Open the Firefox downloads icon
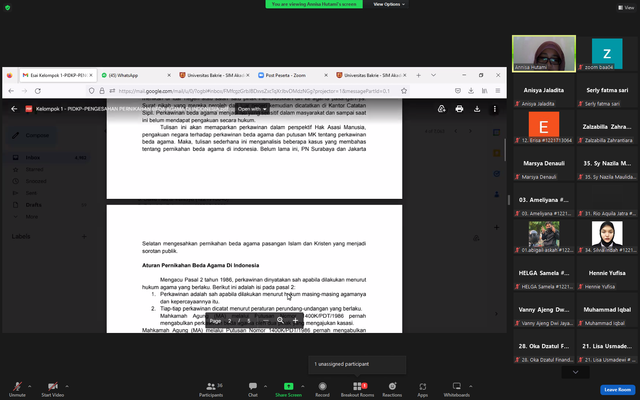640x400 pixels. [x=471, y=91]
